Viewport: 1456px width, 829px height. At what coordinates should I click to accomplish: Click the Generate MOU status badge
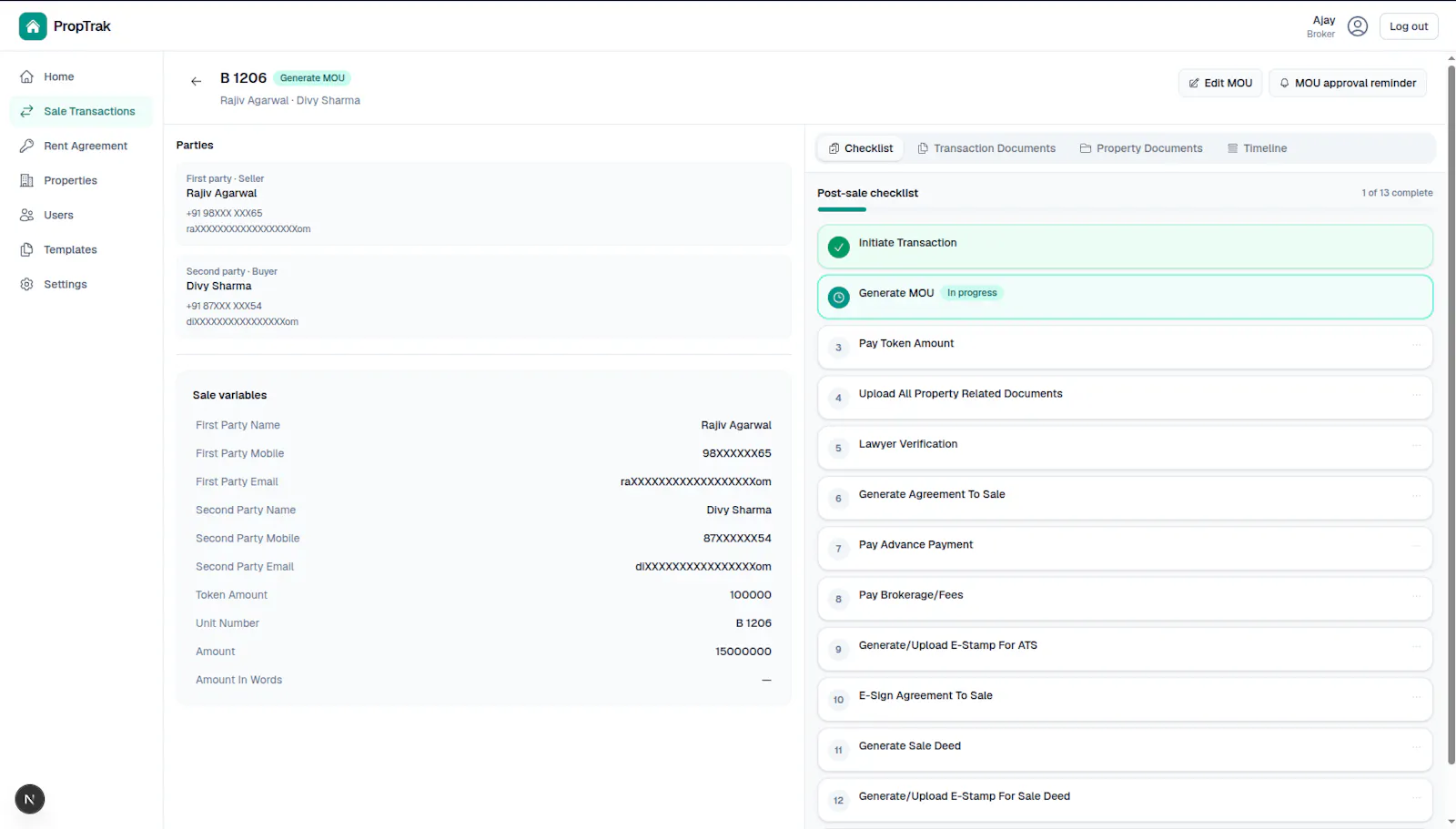pyautogui.click(x=312, y=78)
